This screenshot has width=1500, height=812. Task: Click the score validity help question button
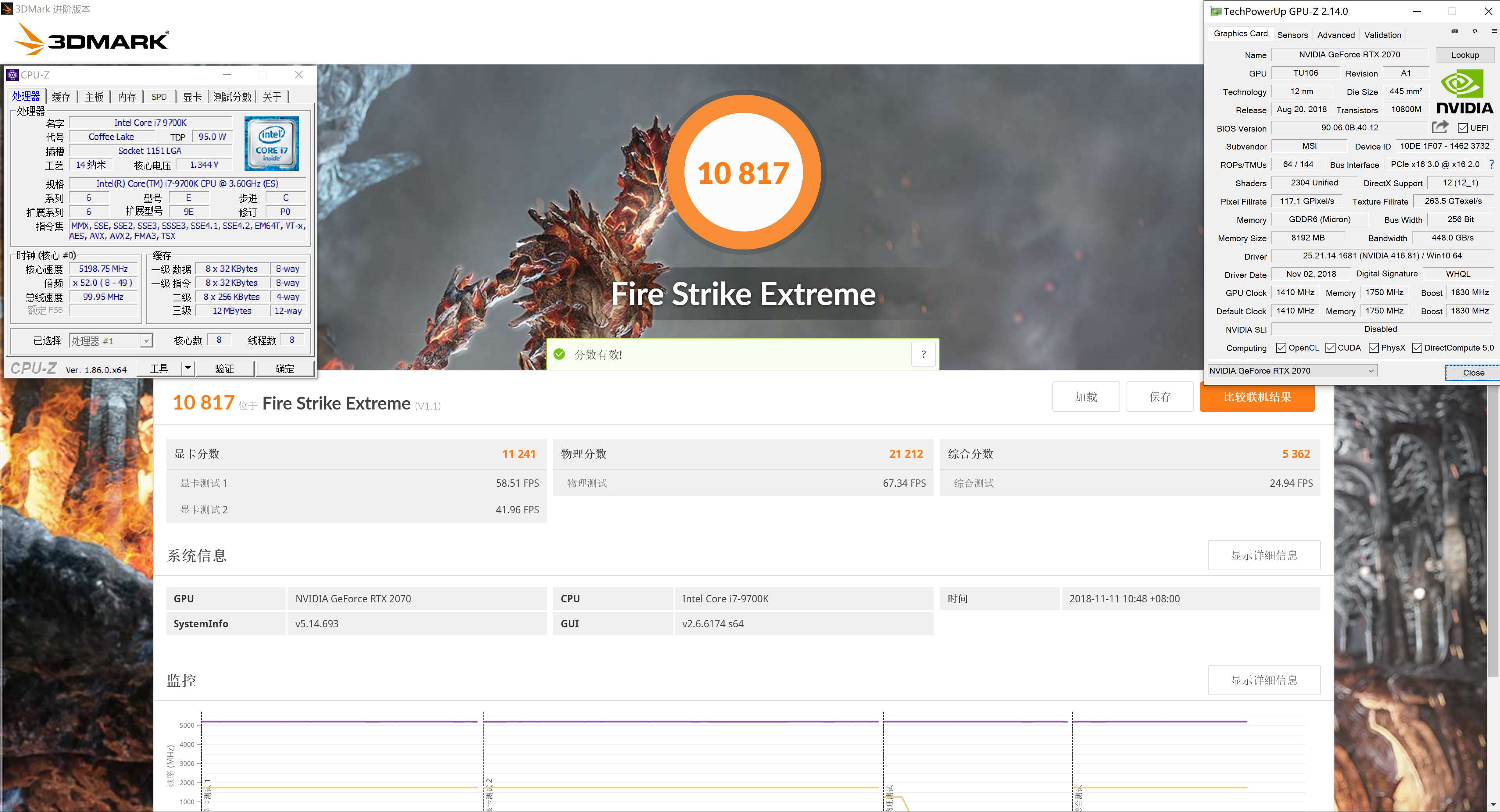click(923, 354)
